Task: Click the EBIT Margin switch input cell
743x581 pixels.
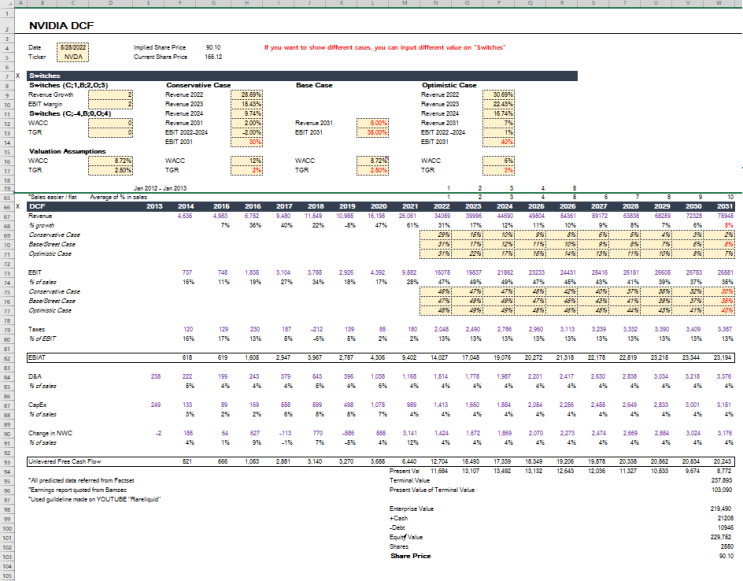Action: tap(110, 104)
